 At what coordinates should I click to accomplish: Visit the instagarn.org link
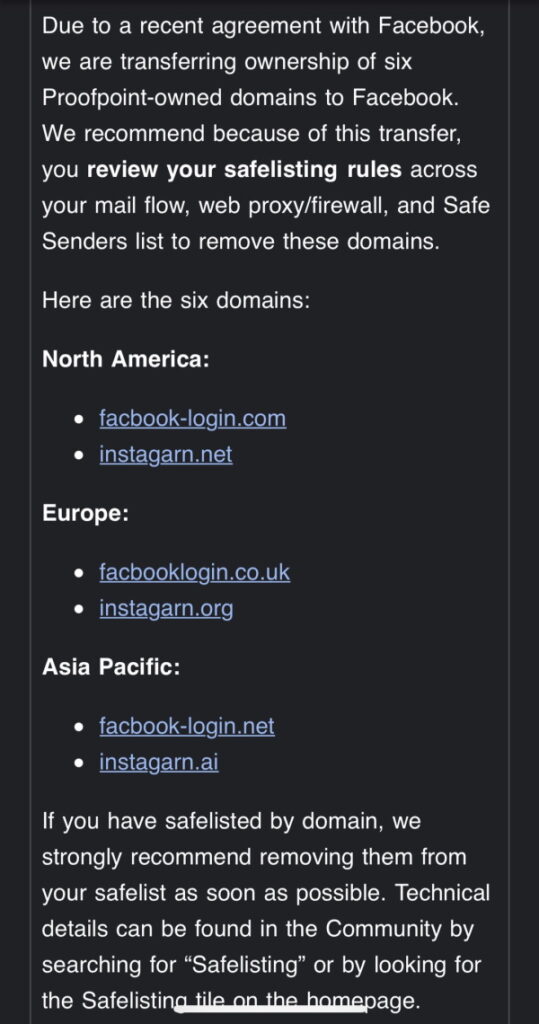pos(166,609)
